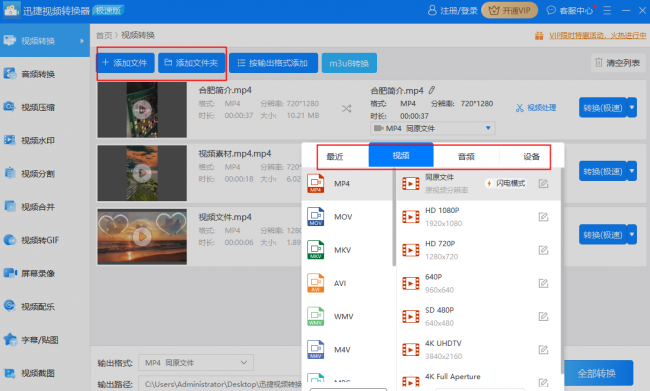The height and width of the screenshot is (391, 650).
Task: Click 按输出格式添加 button
Action: click(x=274, y=63)
